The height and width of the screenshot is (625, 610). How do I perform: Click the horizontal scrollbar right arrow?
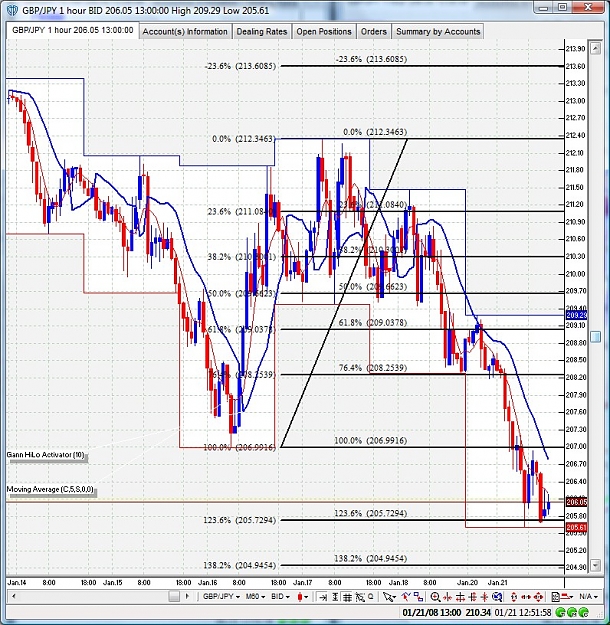187,597
